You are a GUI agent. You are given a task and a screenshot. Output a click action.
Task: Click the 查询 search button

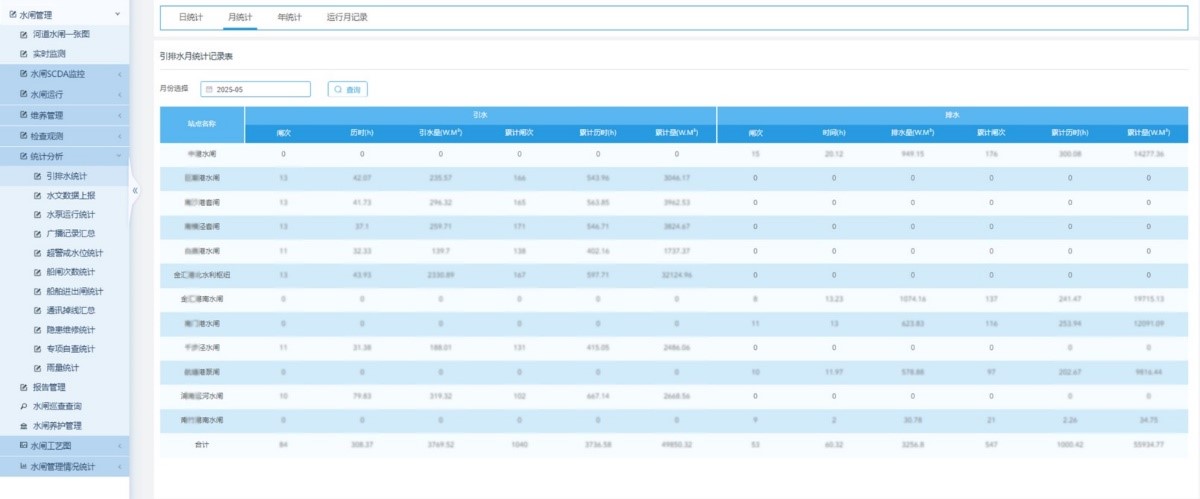[x=348, y=89]
